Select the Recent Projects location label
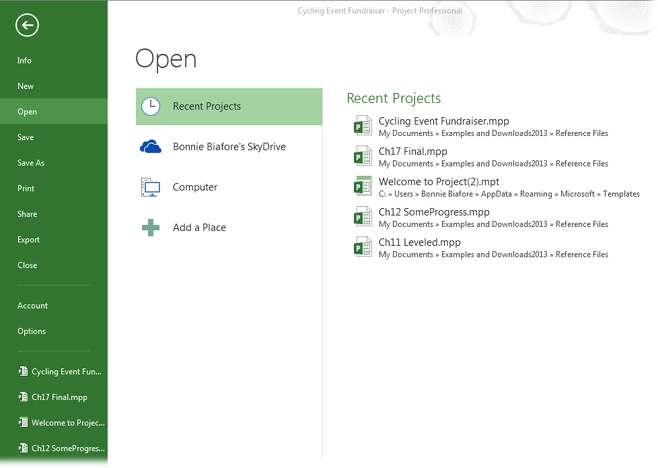 [x=207, y=106]
